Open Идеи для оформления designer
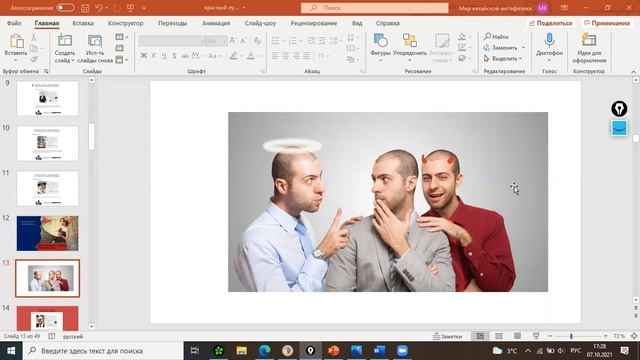 click(x=589, y=48)
